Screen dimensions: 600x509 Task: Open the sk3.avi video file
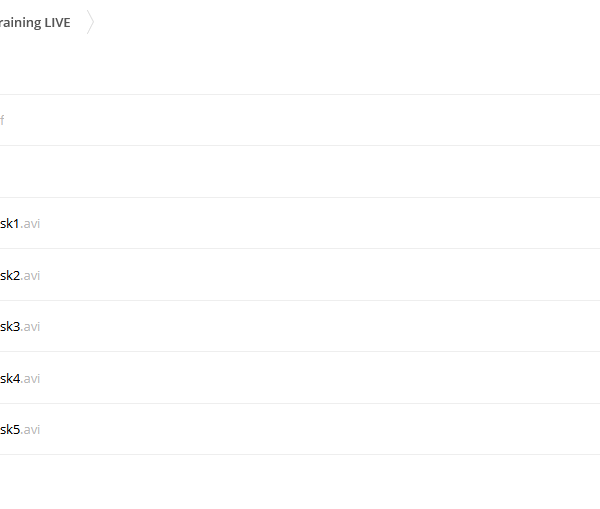click(20, 326)
